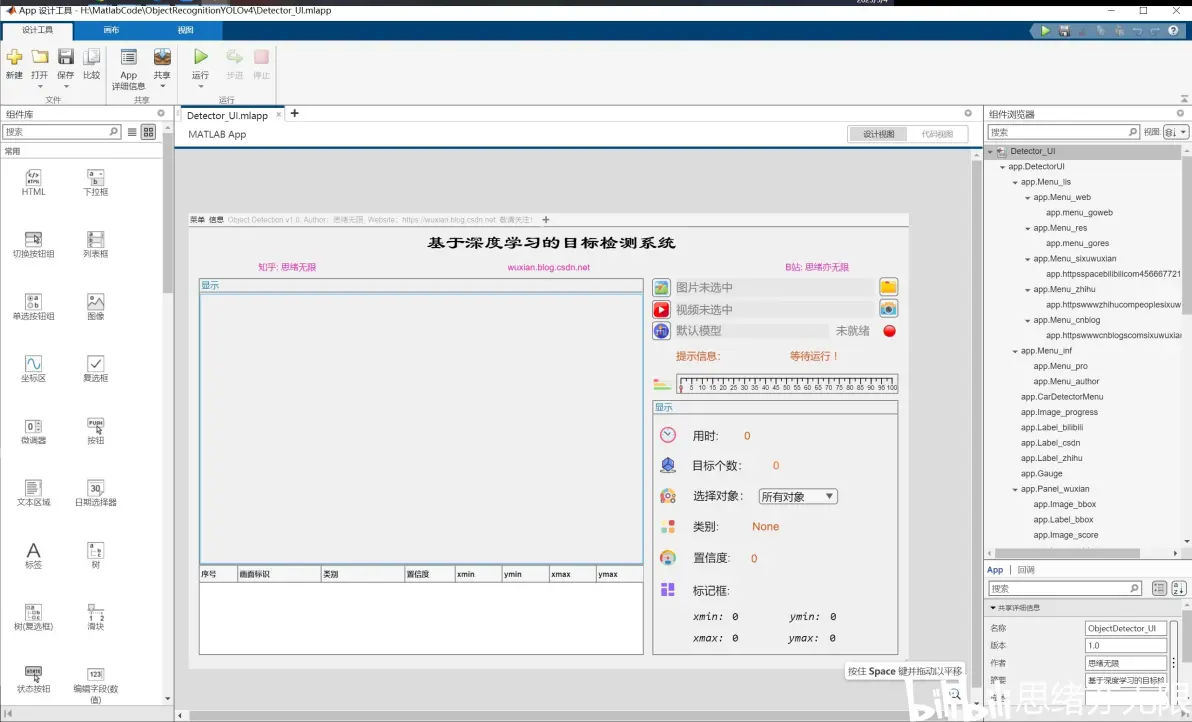The image size is (1192, 722).
Task: Switch to 代码视图 (Code View)
Action: point(937,134)
